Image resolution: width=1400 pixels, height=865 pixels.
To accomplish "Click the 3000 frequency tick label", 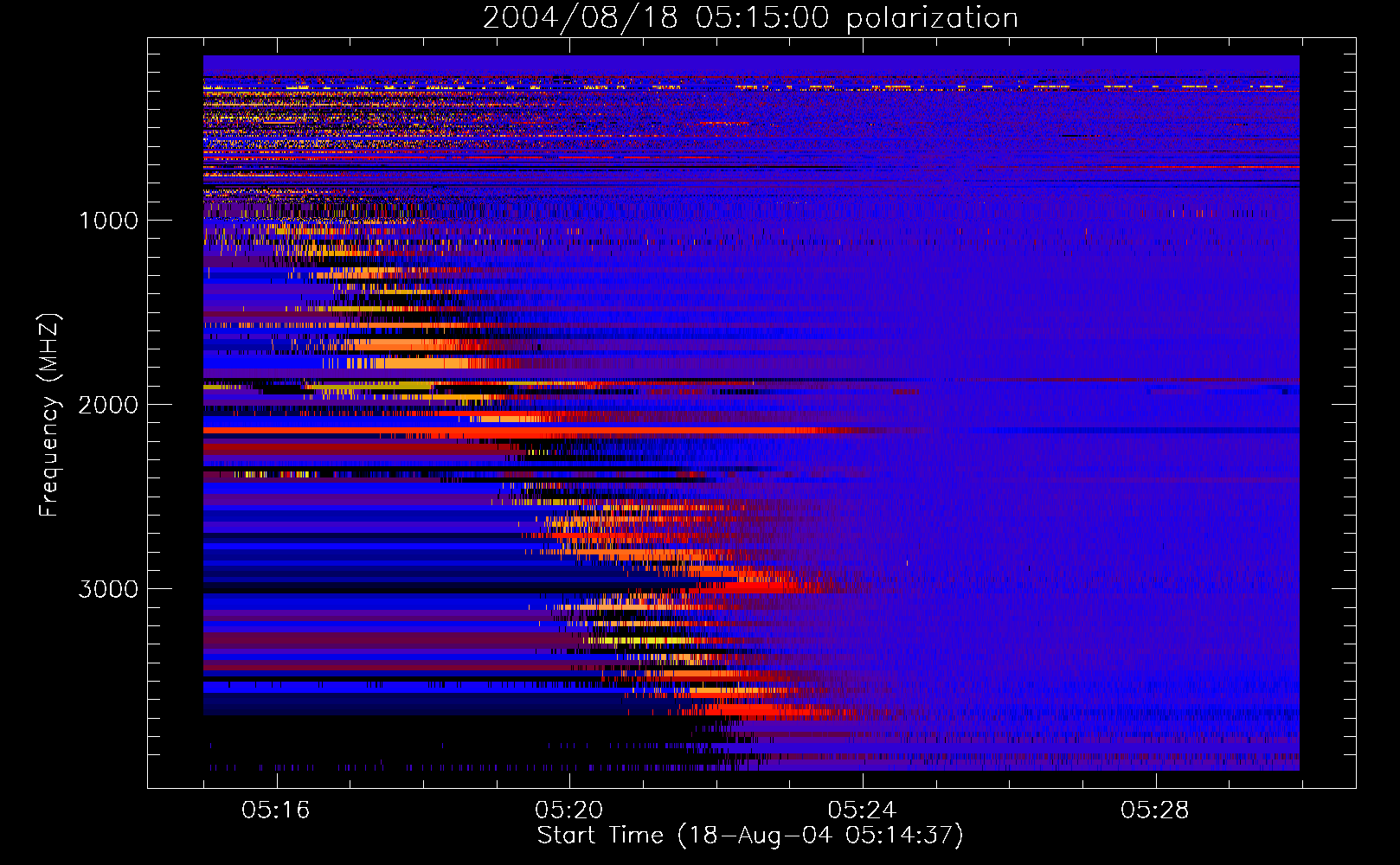I will (108, 589).
